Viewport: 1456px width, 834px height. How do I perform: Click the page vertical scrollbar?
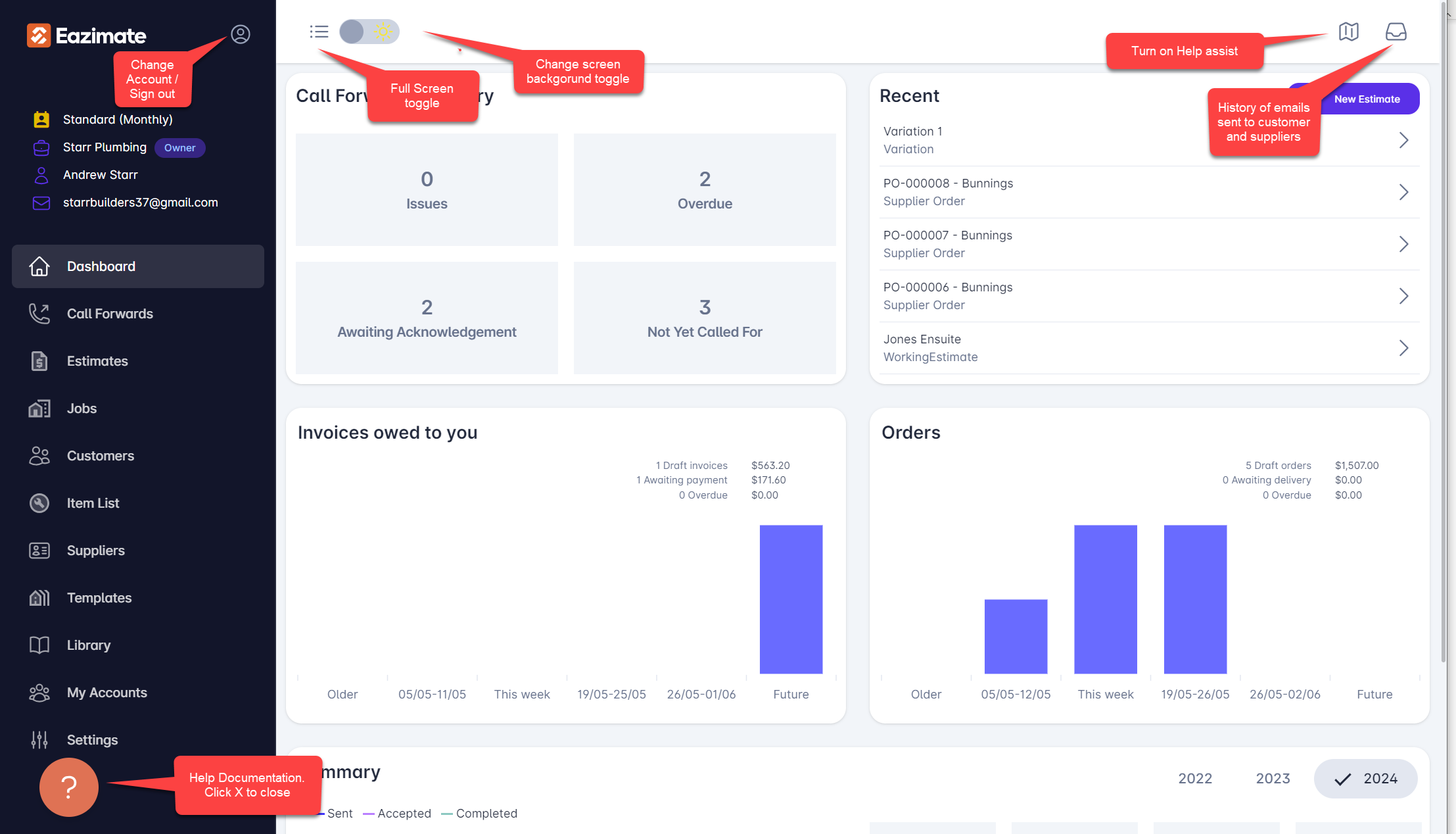(1444, 329)
